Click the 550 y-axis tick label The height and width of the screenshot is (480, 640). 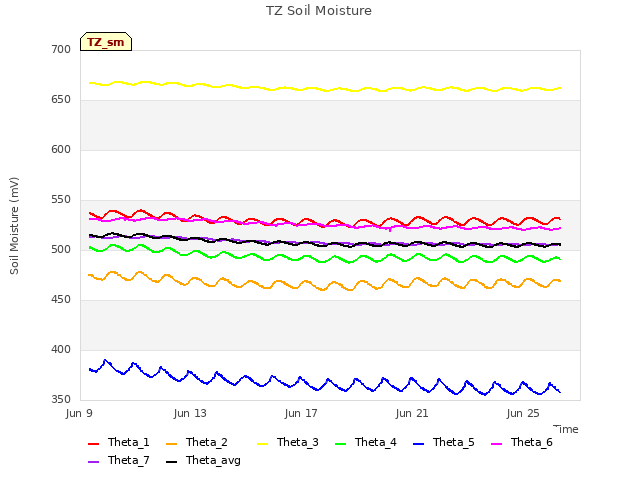[61, 200]
